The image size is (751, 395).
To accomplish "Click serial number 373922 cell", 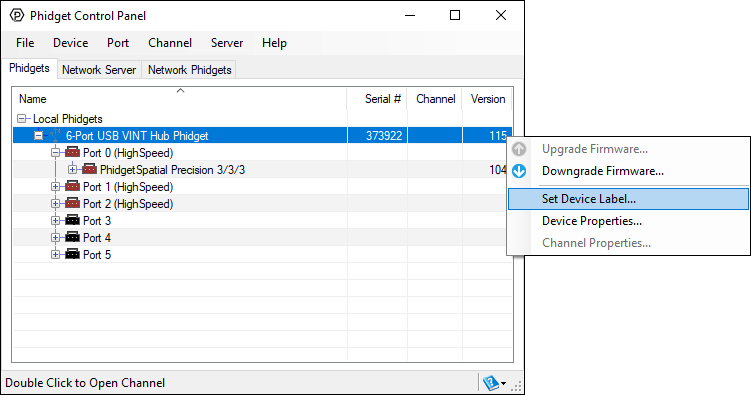I will tap(384, 135).
